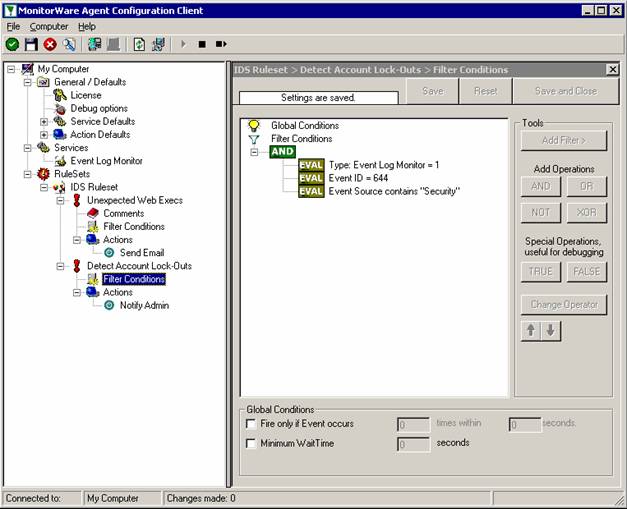Click the Minimum WaitTime seconds field

click(x=413, y=444)
